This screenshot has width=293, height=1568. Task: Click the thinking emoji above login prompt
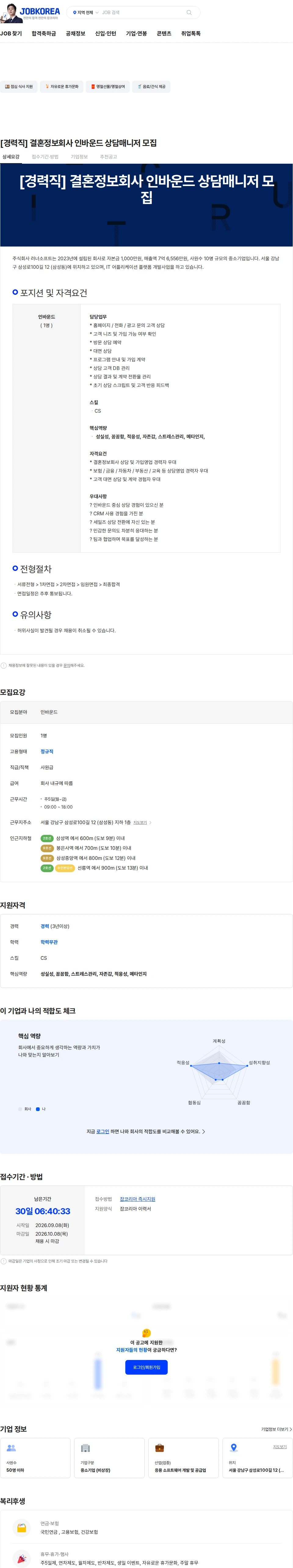coord(146,1332)
